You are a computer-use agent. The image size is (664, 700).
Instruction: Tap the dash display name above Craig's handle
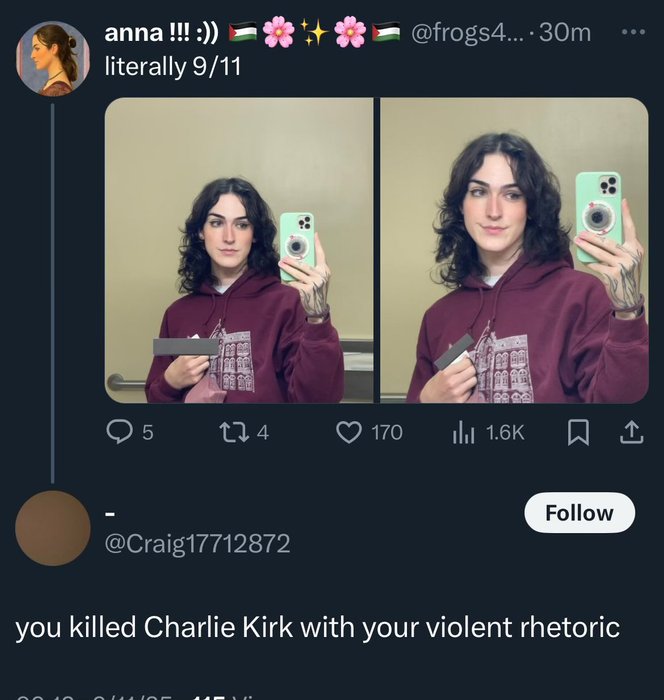pyautogui.click(x=110, y=513)
